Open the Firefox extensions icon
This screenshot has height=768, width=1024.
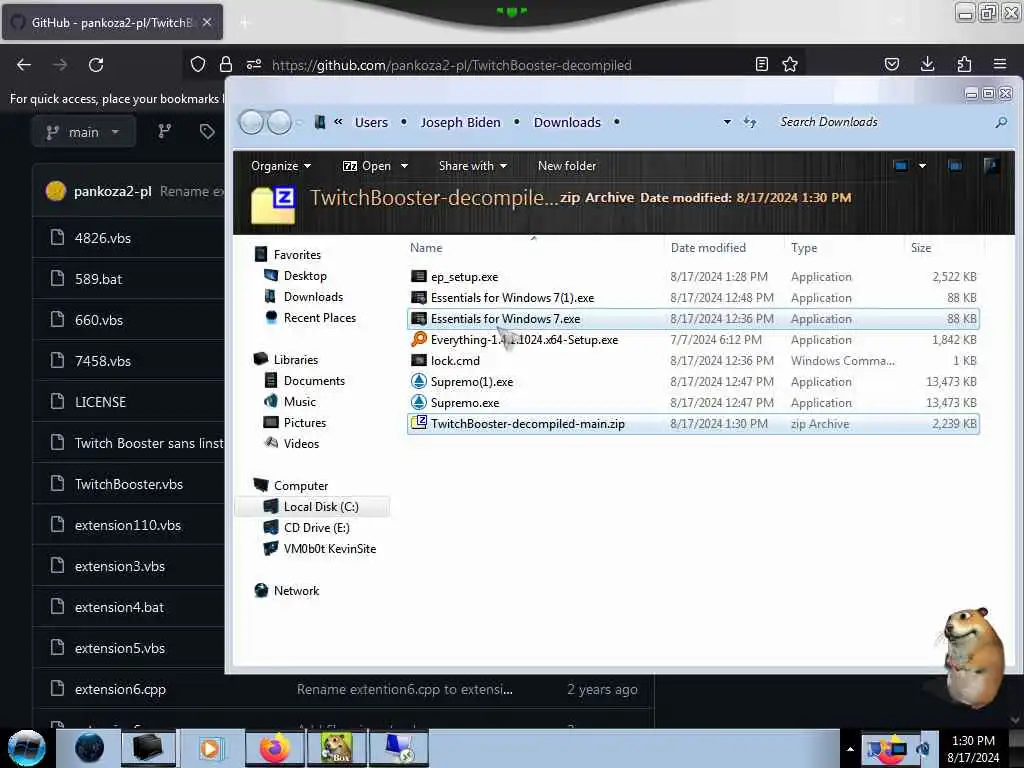coord(964,64)
